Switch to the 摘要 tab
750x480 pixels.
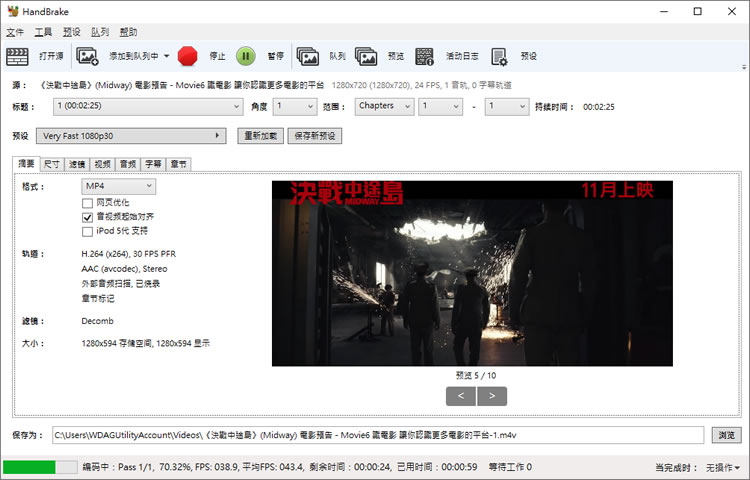pyautogui.click(x=26, y=164)
